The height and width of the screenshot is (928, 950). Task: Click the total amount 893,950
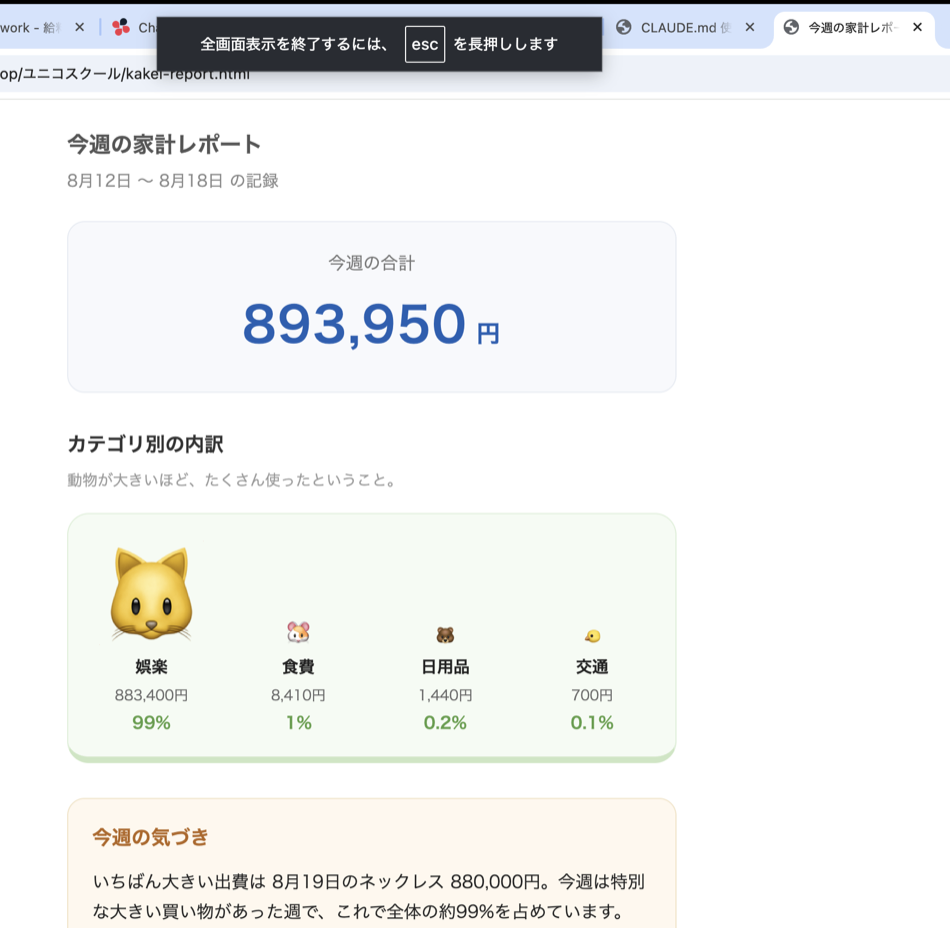[x=354, y=325]
